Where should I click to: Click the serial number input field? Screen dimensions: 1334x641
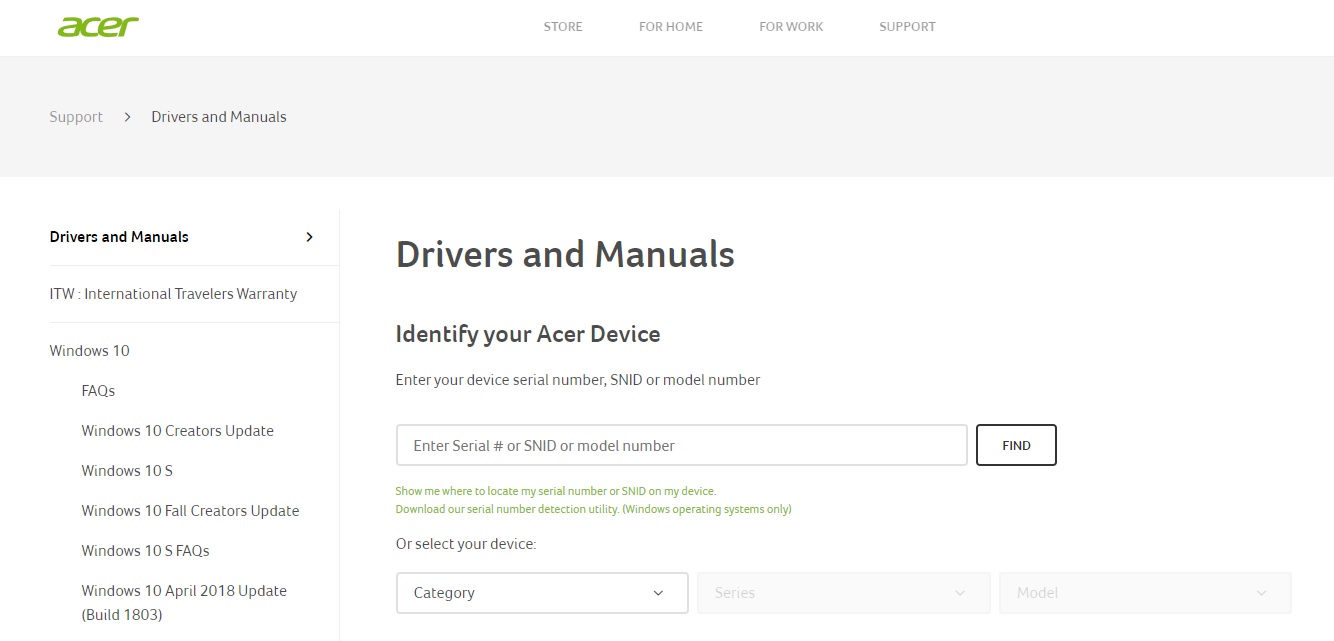coord(681,446)
